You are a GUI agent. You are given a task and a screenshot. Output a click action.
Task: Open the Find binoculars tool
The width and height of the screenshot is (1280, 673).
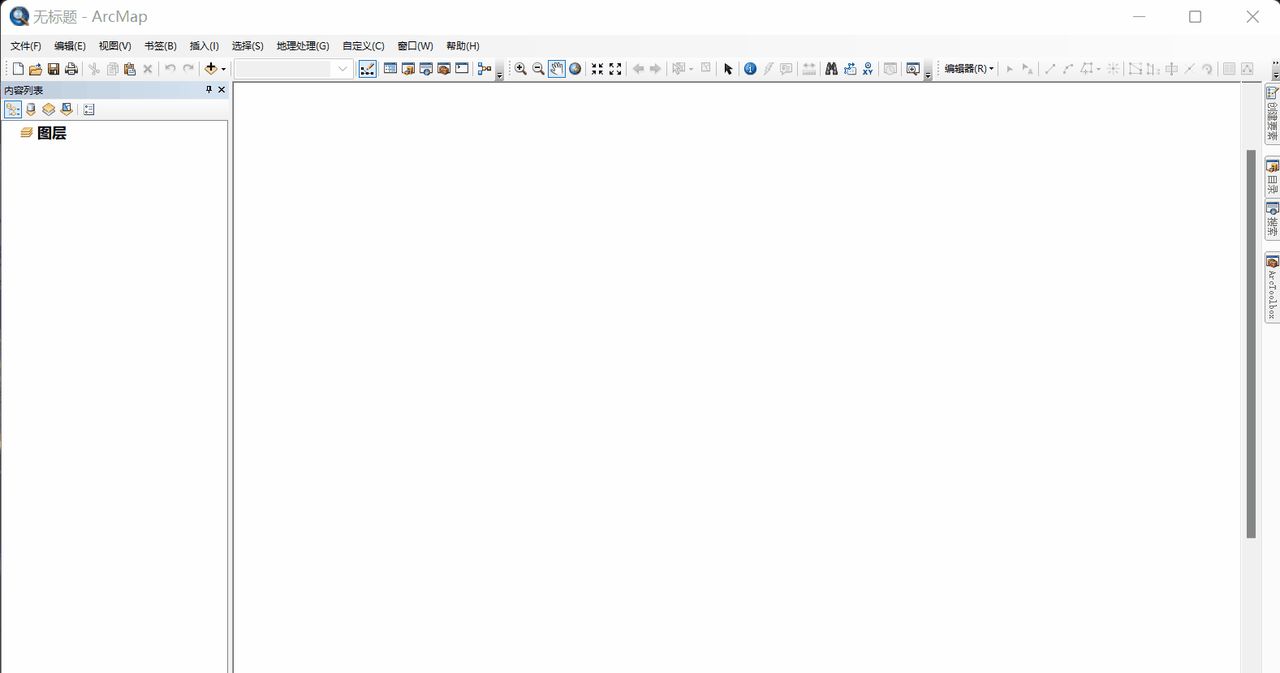pos(831,69)
